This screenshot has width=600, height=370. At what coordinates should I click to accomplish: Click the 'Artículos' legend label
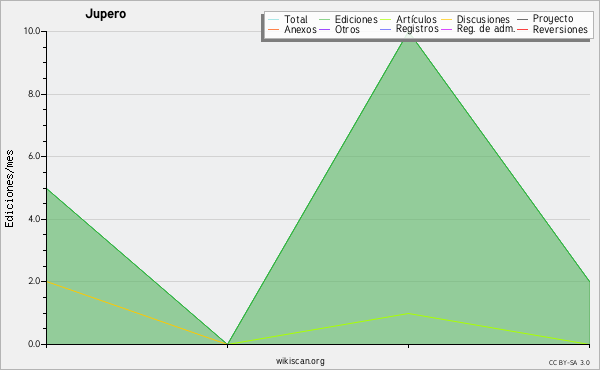(x=416, y=19)
